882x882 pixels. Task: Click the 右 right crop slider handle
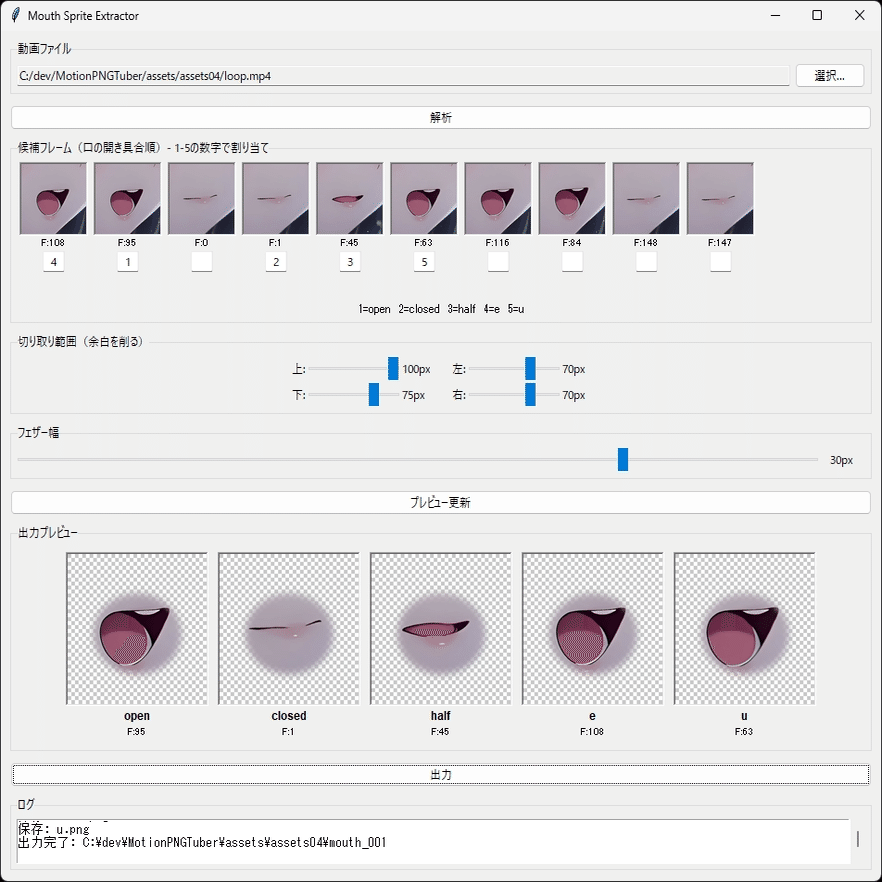pyautogui.click(x=530, y=394)
